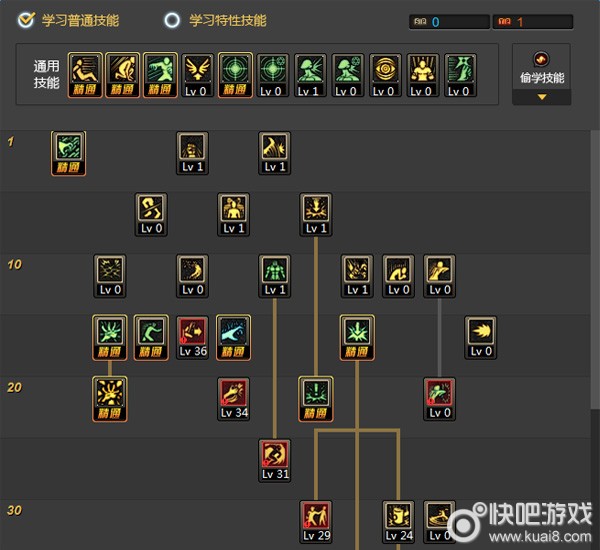The height and width of the screenshot is (550, 600).
Task: Click the red swirl icon above 偷学技能
Action: (541, 59)
